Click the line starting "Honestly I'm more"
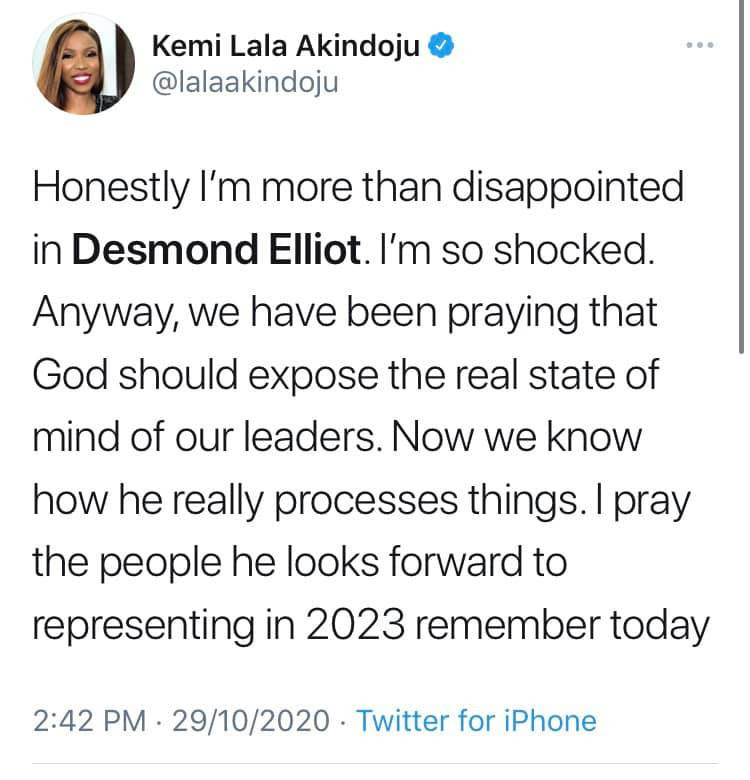 coord(359,189)
